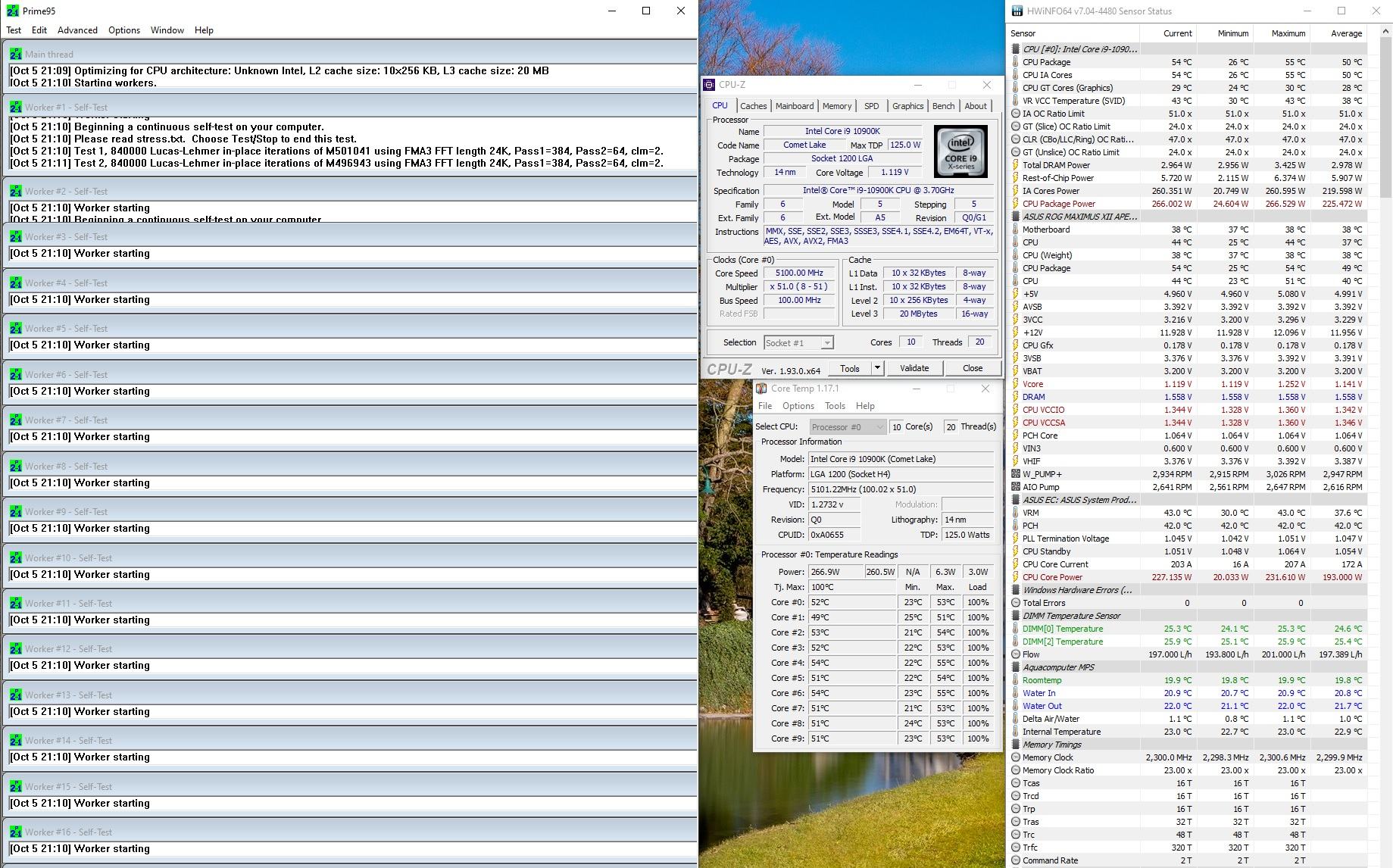
Task: Open the Edit menu in Prime95
Action: (x=39, y=30)
